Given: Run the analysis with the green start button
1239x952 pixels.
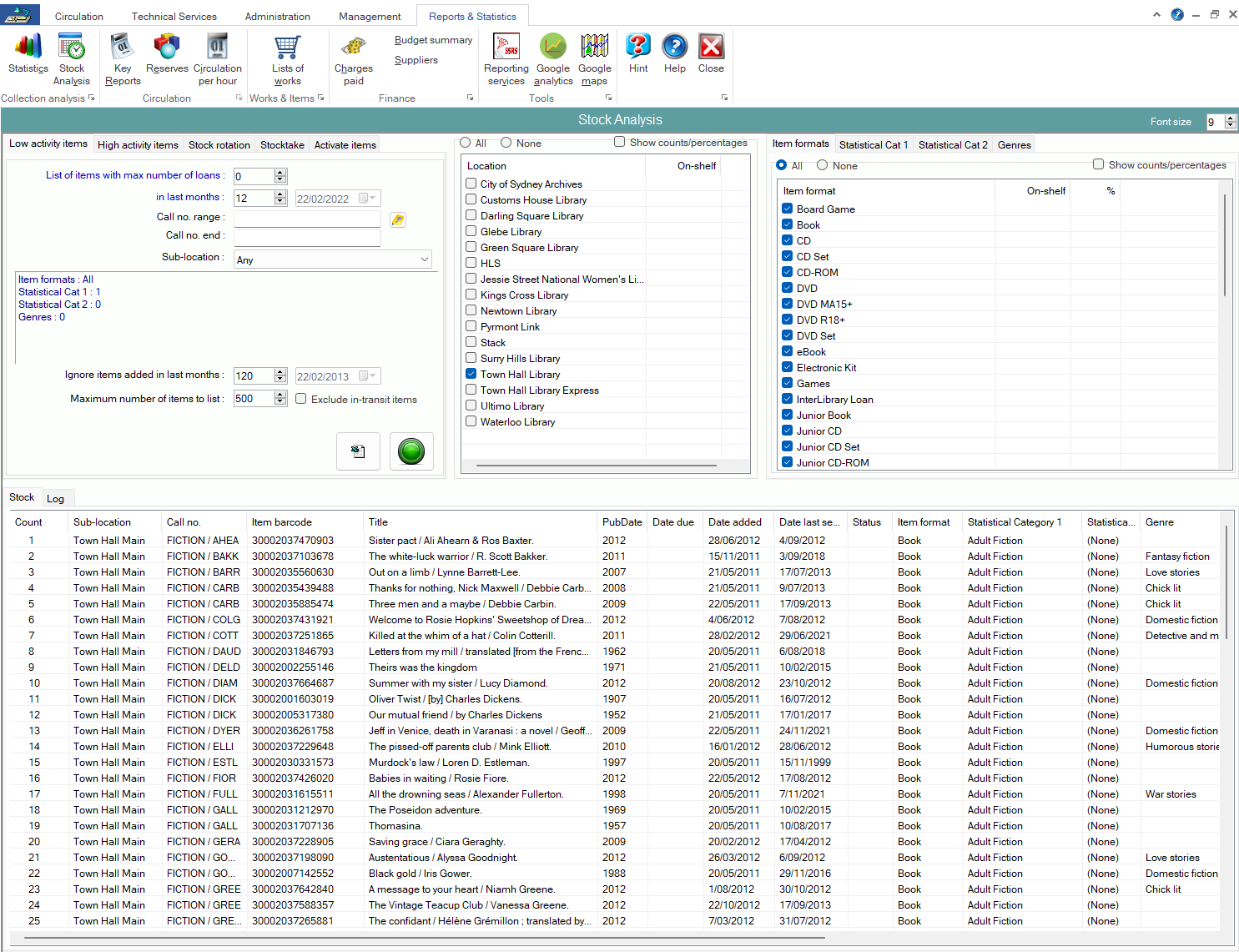Looking at the screenshot, I should click(x=411, y=451).
